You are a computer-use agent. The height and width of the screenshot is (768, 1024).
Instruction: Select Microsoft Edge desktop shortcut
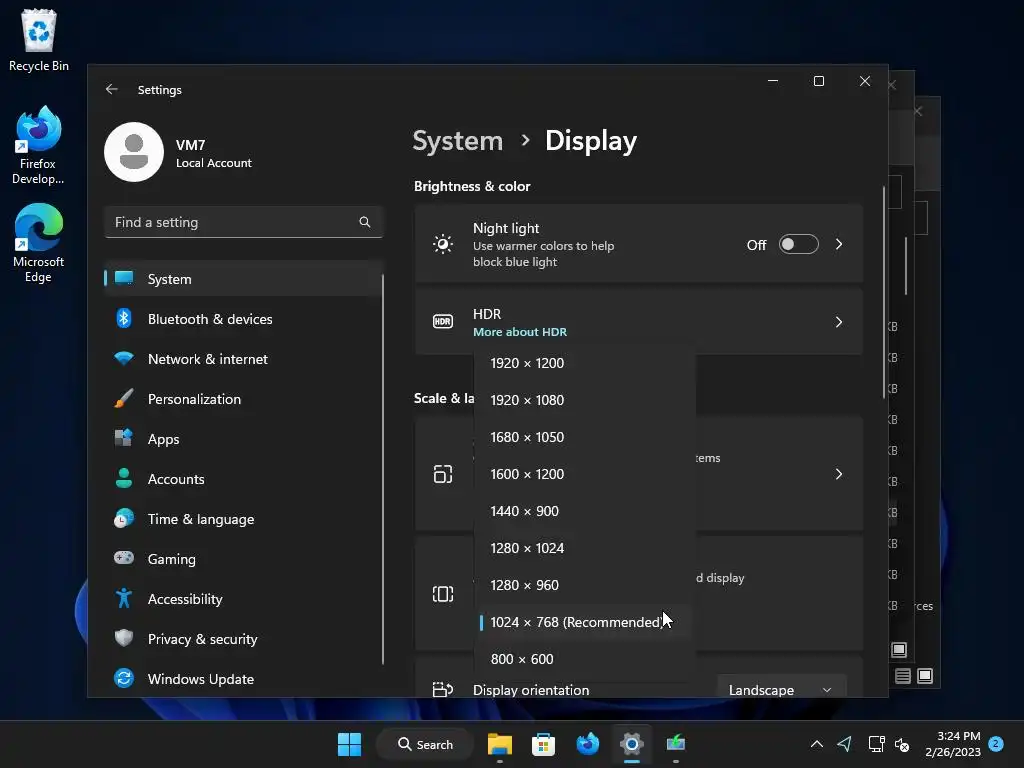click(38, 243)
